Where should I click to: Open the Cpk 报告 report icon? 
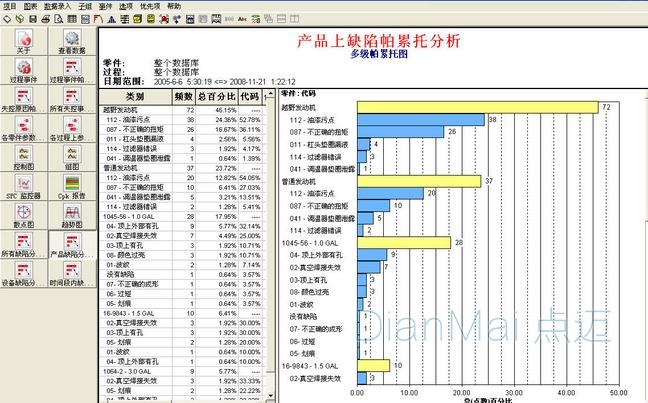pyautogui.click(x=72, y=186)
